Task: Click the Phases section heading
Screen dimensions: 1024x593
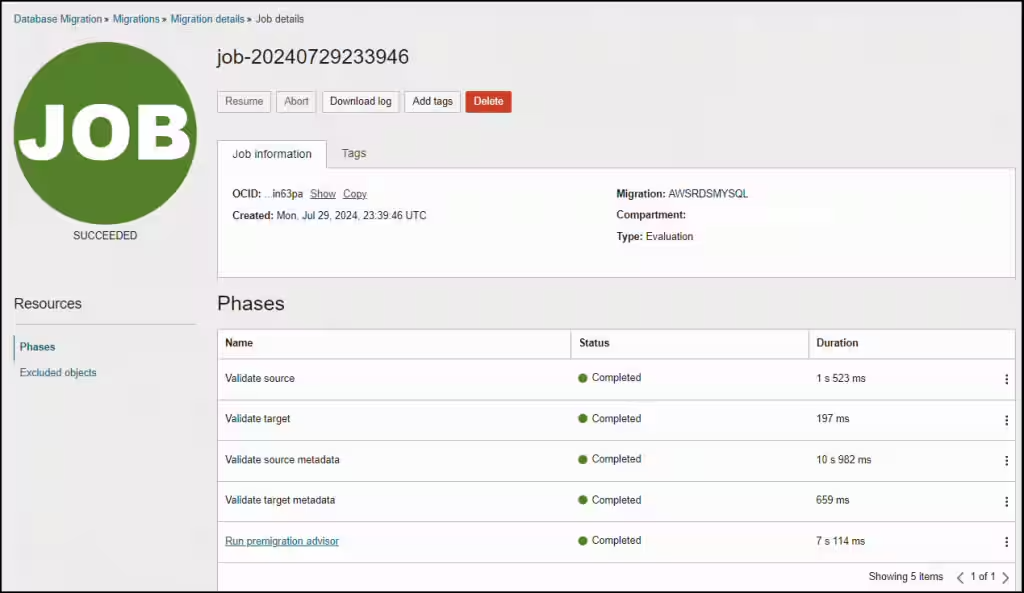Action: (x=251, y=304)
